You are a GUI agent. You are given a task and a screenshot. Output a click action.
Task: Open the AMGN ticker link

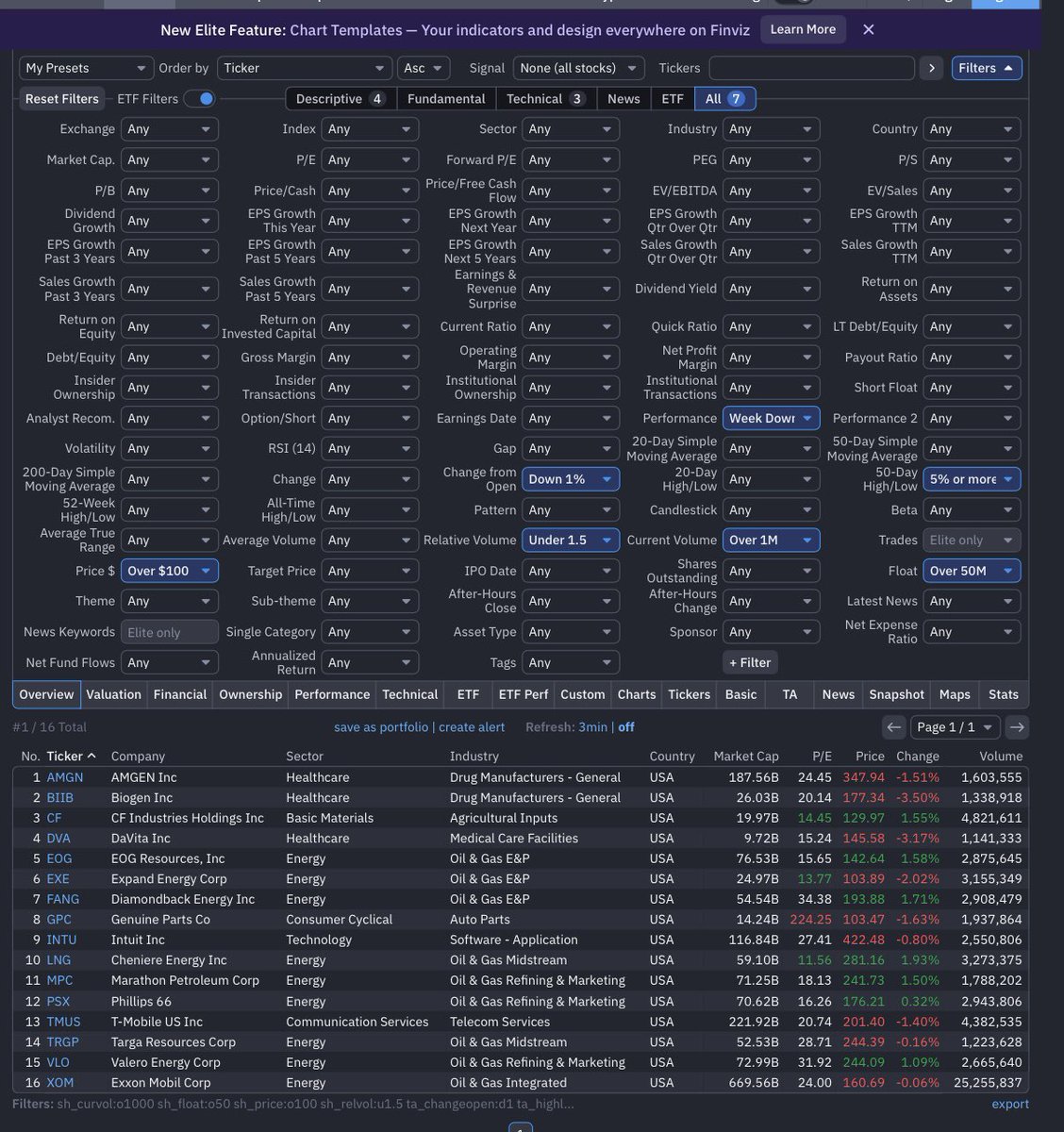65,777
